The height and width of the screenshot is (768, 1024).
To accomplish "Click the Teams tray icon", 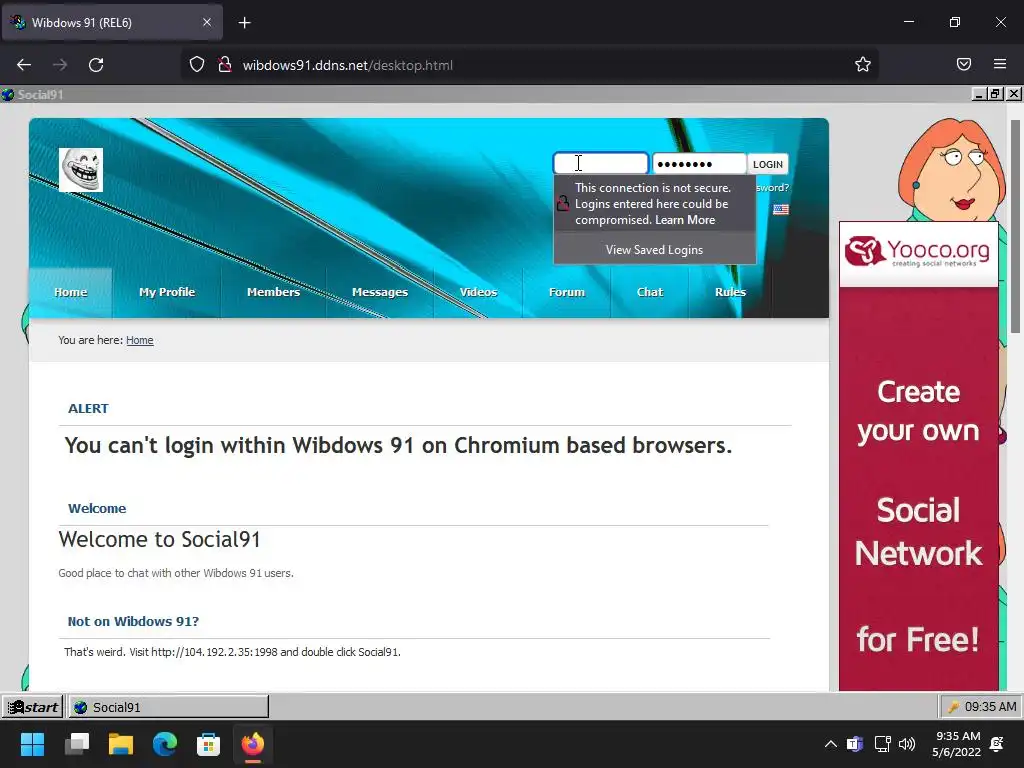I will pos(855,744).
